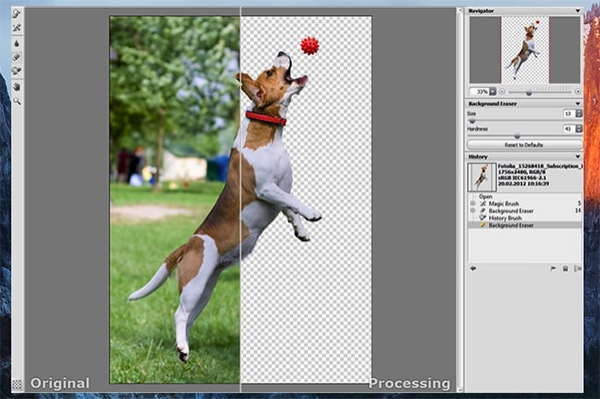This screenshot has height=399, width=600.
Task: Open the 33% zoom level dropdown
Action: tap(493, 91)
